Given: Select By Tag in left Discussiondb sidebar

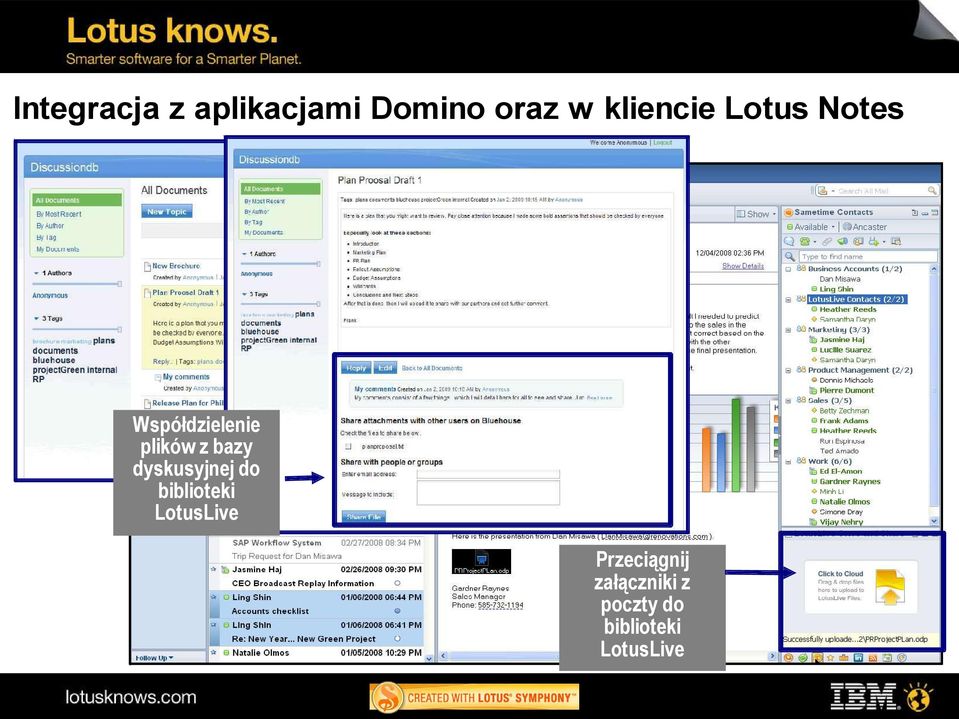Looking at the screenshot, I should 46,237.
